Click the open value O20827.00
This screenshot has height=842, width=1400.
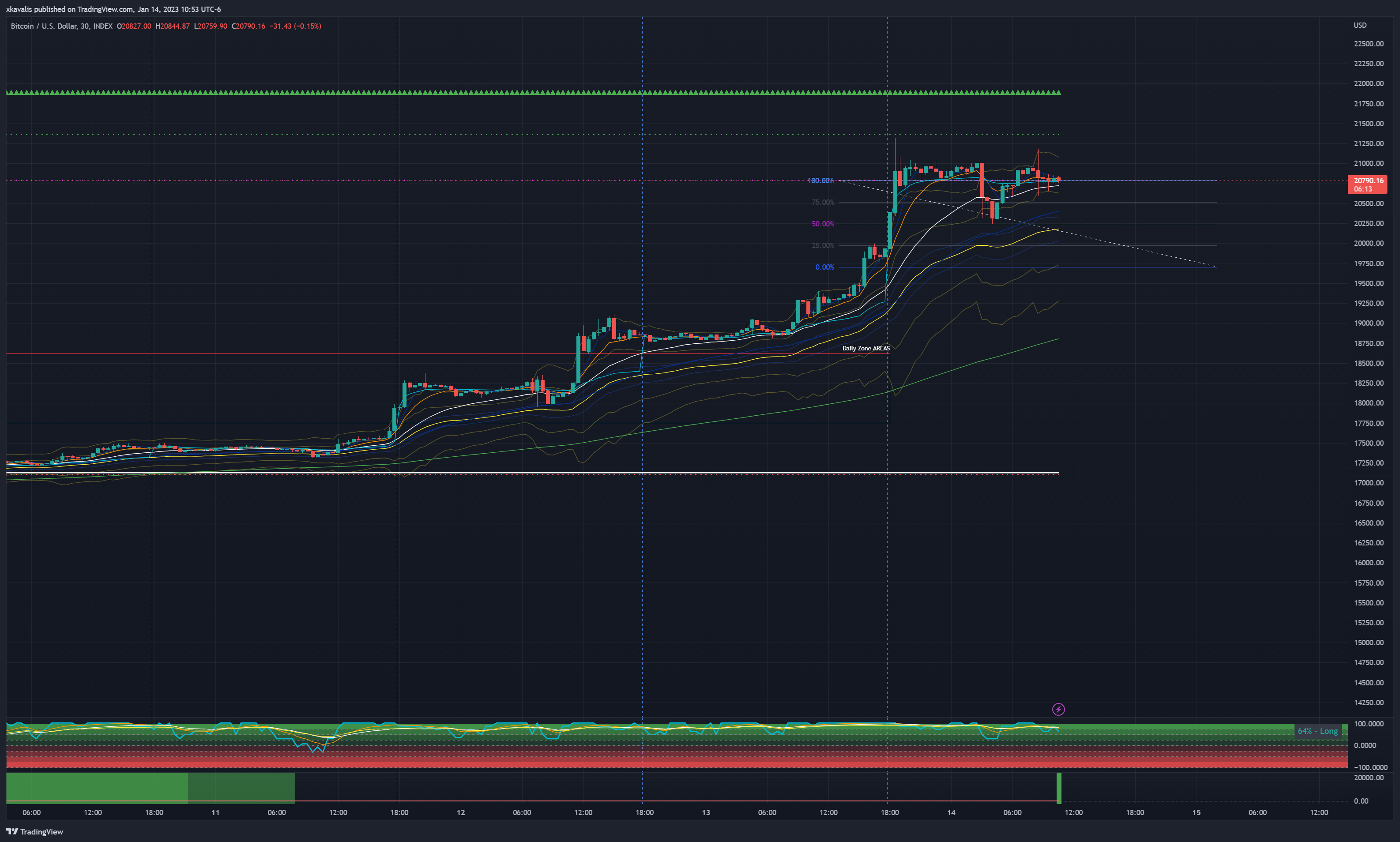point(134,26)
